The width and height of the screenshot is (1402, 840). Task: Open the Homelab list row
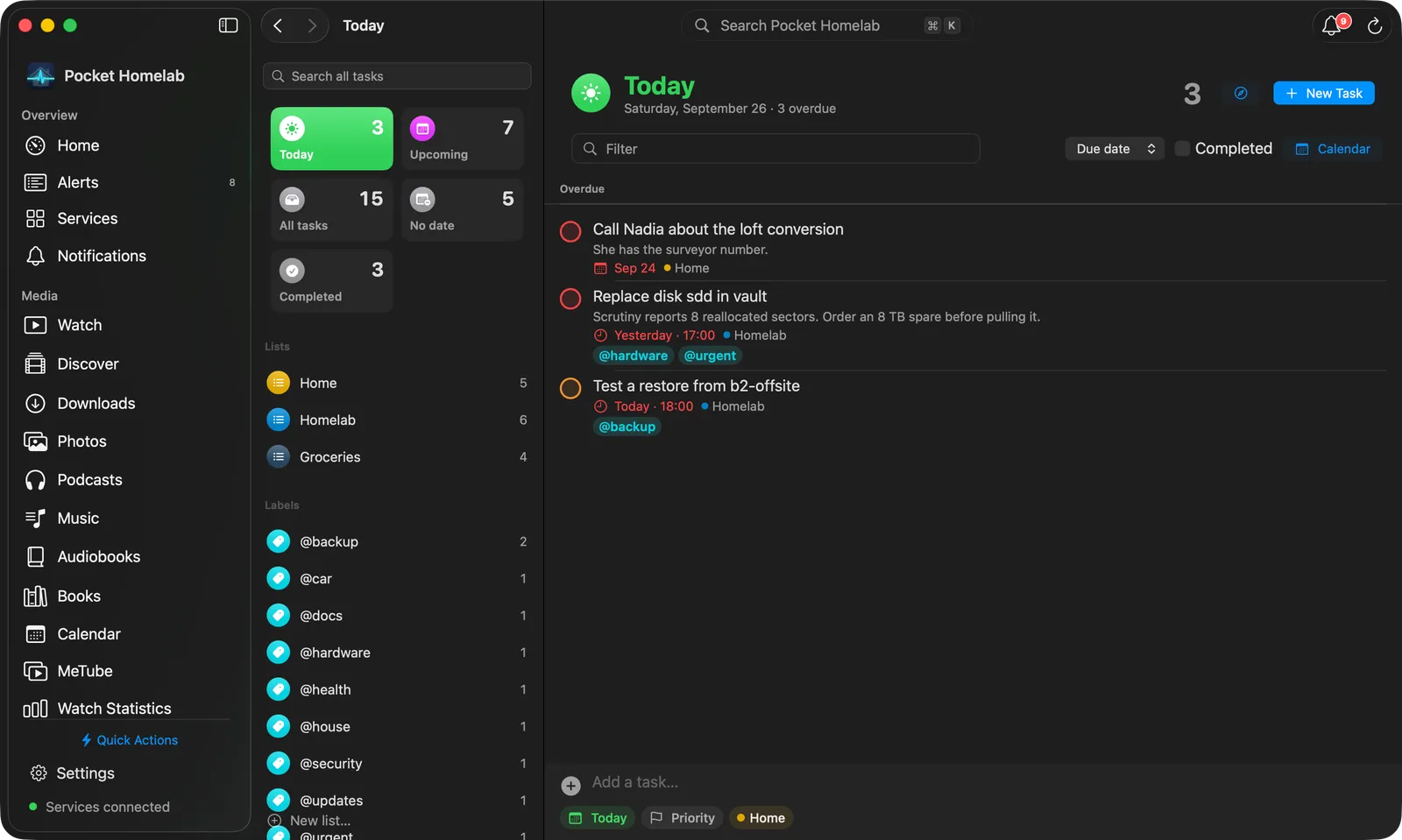tap(397, 420)
